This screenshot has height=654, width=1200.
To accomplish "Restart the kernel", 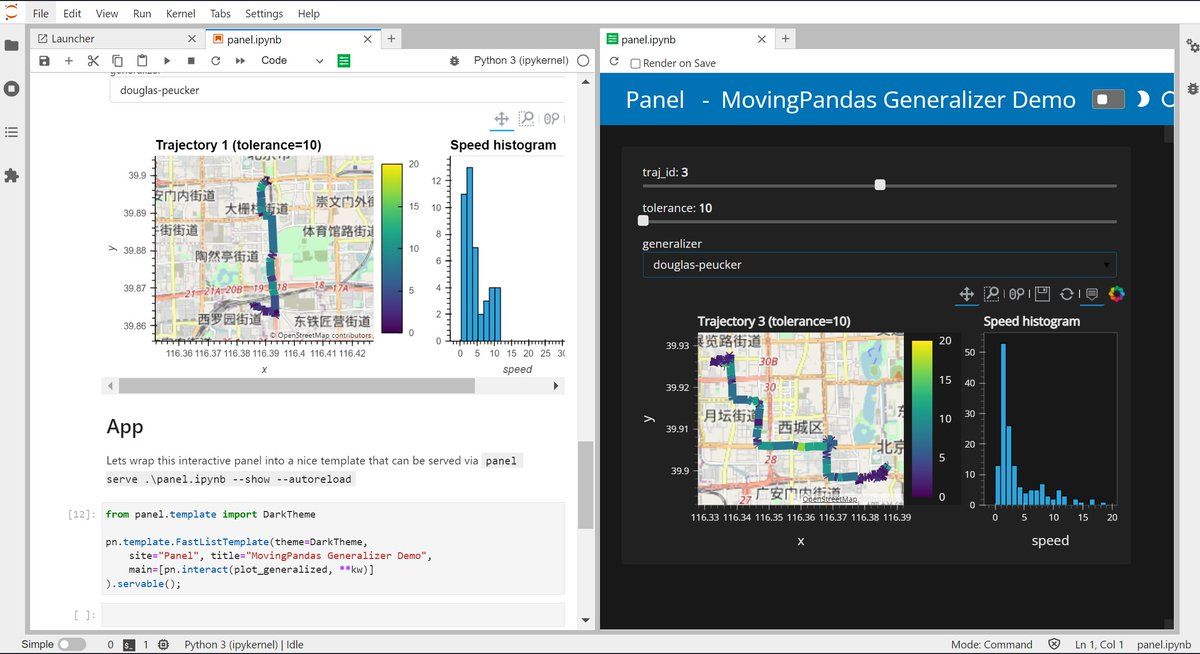I will tap(215, 61).
